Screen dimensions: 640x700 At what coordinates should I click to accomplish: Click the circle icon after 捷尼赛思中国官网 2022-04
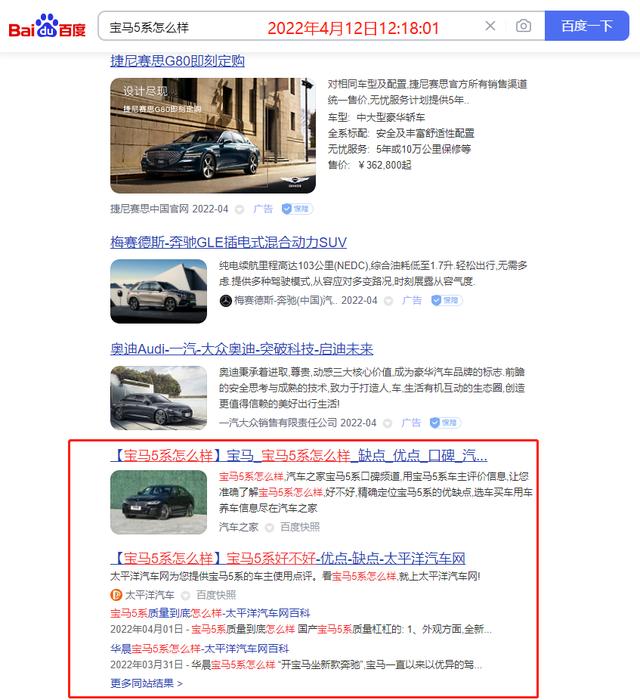(239, 209)
